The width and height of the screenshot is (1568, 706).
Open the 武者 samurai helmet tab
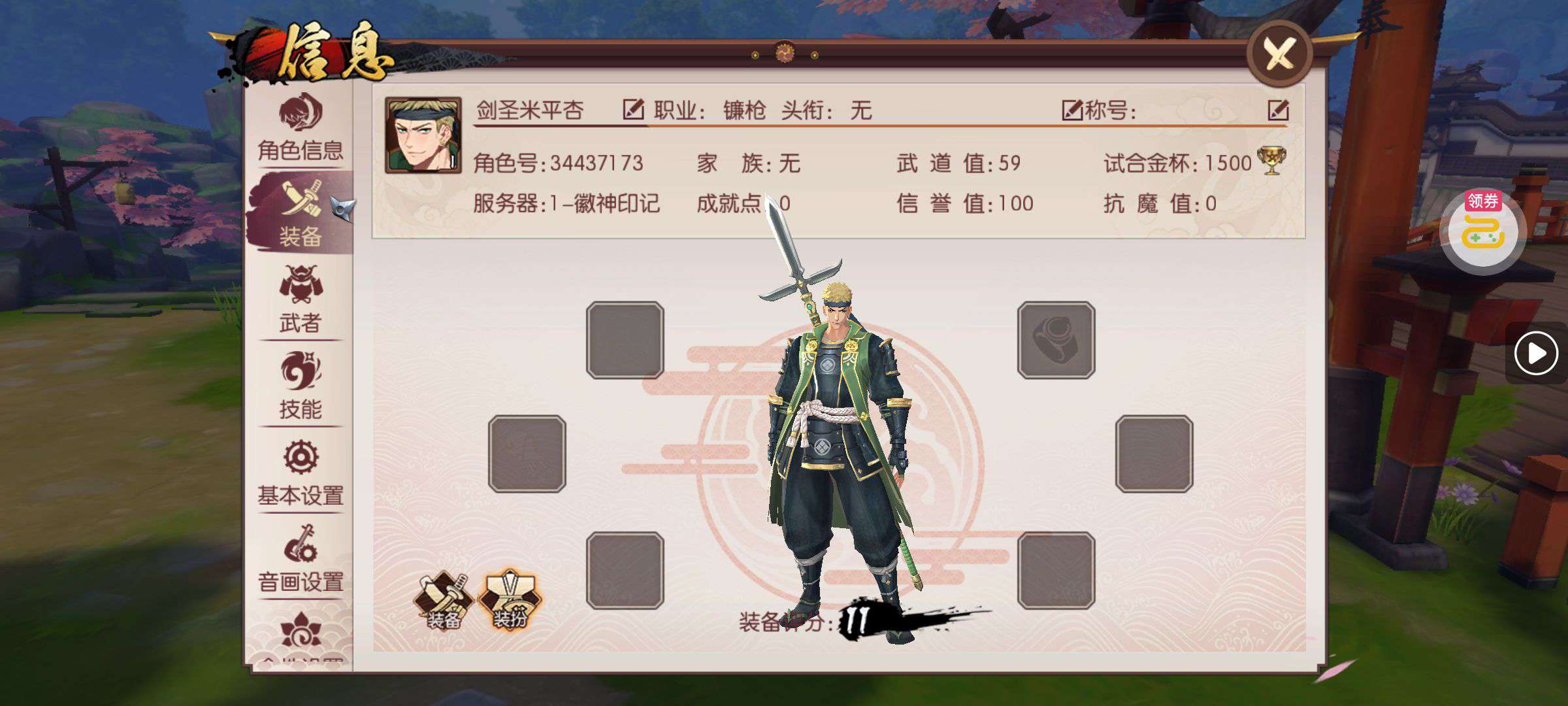301,299
